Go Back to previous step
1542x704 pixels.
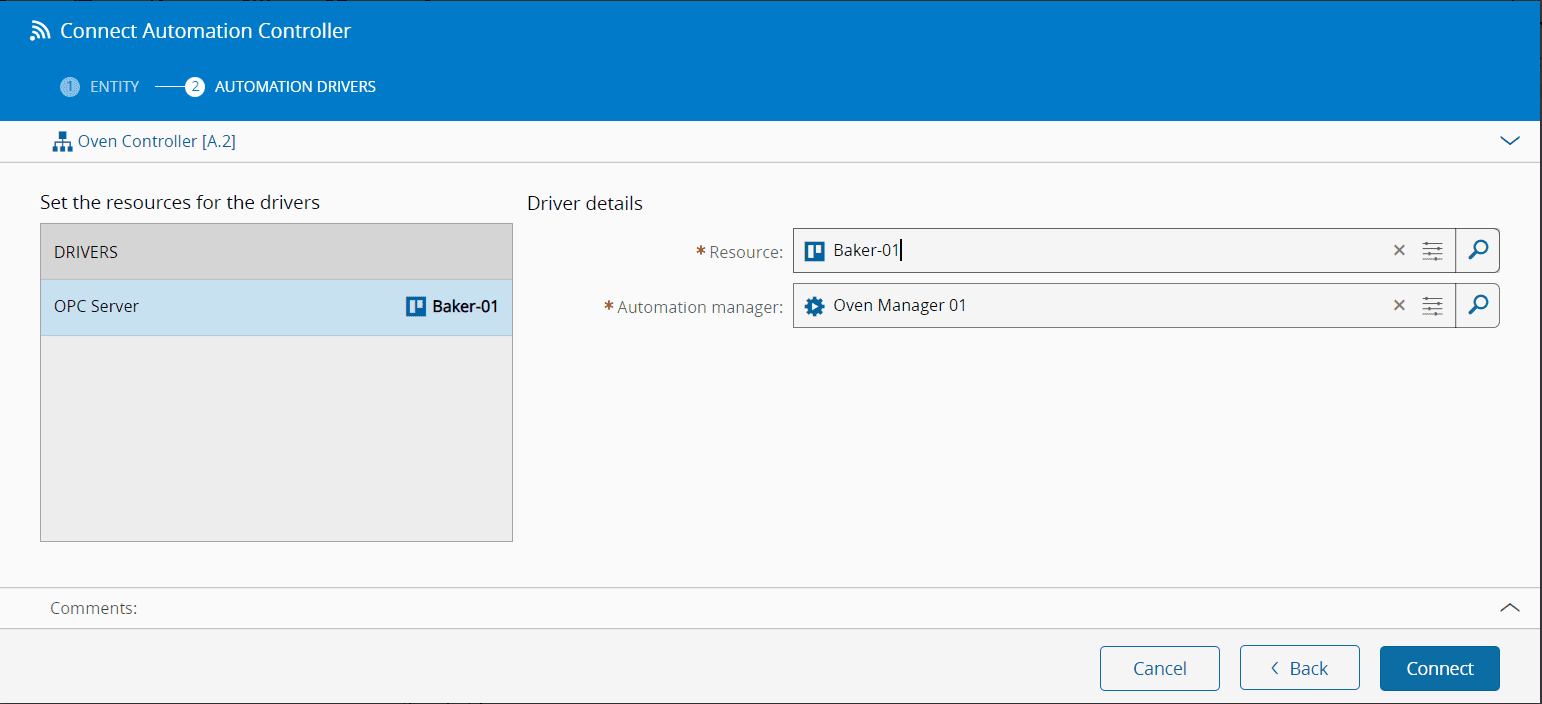pos(1300,669)
